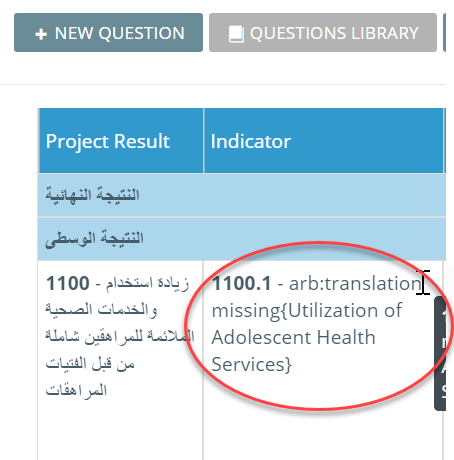Click the NEW QUESTION button label
The image size is (454, 460).
tap(120, 33)
